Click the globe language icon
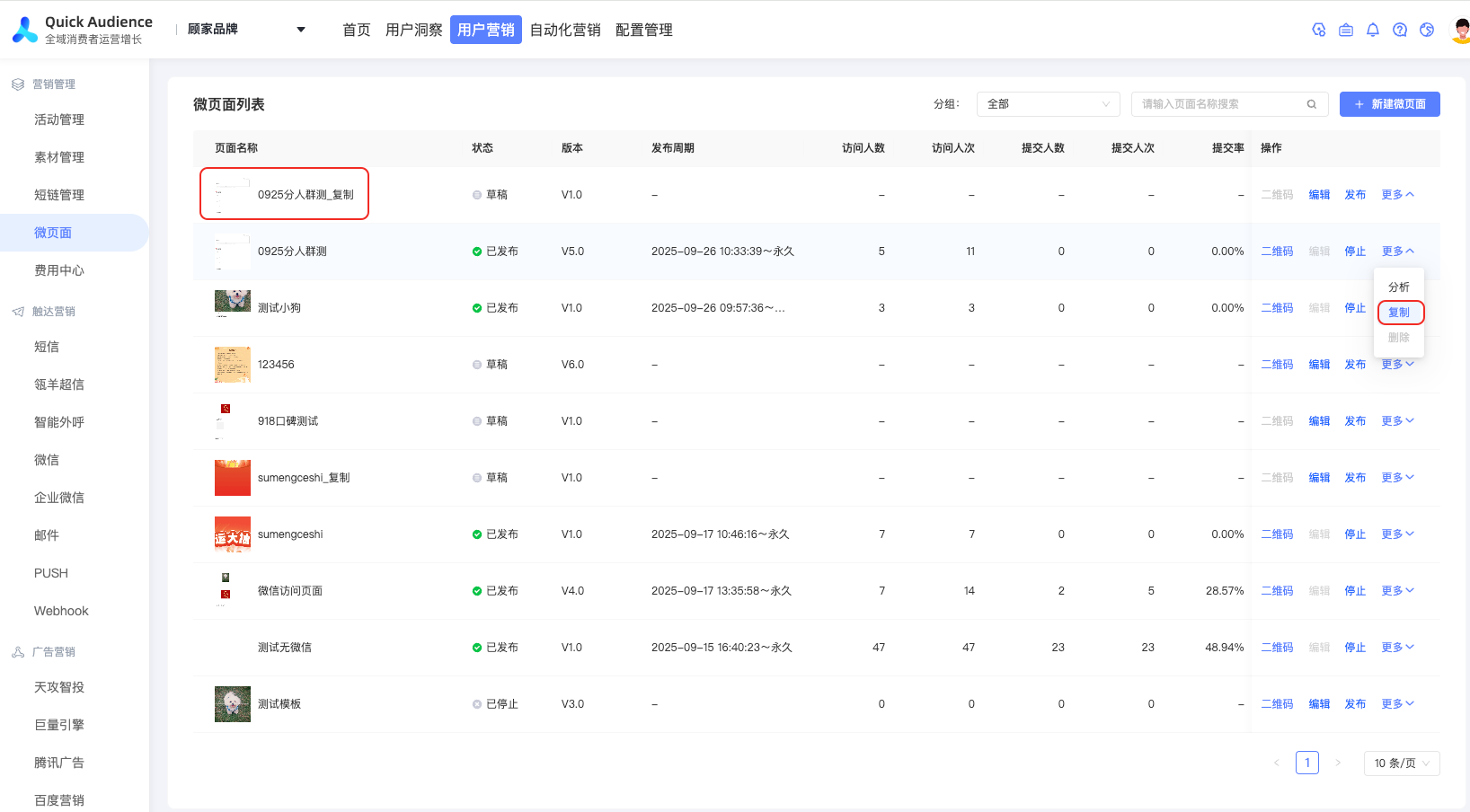This screenshot has height=812, width=1470. pos(1426,30)
